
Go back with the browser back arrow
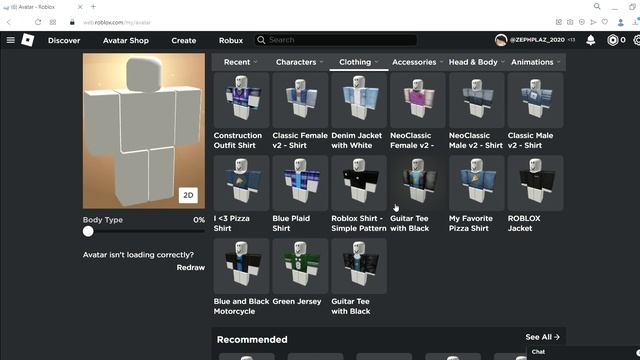9,22
